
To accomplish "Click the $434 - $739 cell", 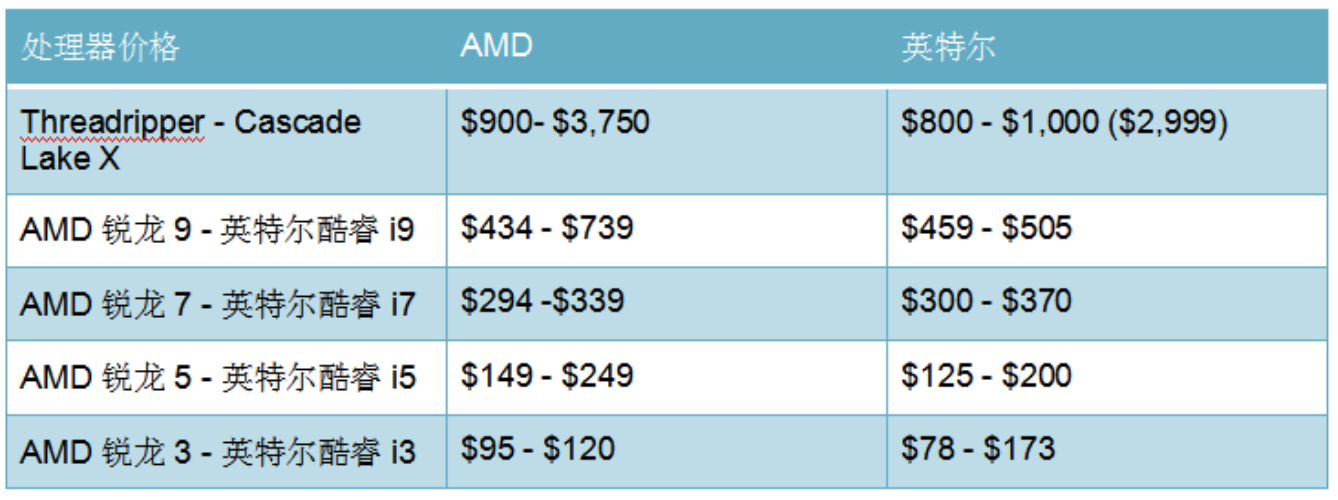I will click(x=666, y=230).
